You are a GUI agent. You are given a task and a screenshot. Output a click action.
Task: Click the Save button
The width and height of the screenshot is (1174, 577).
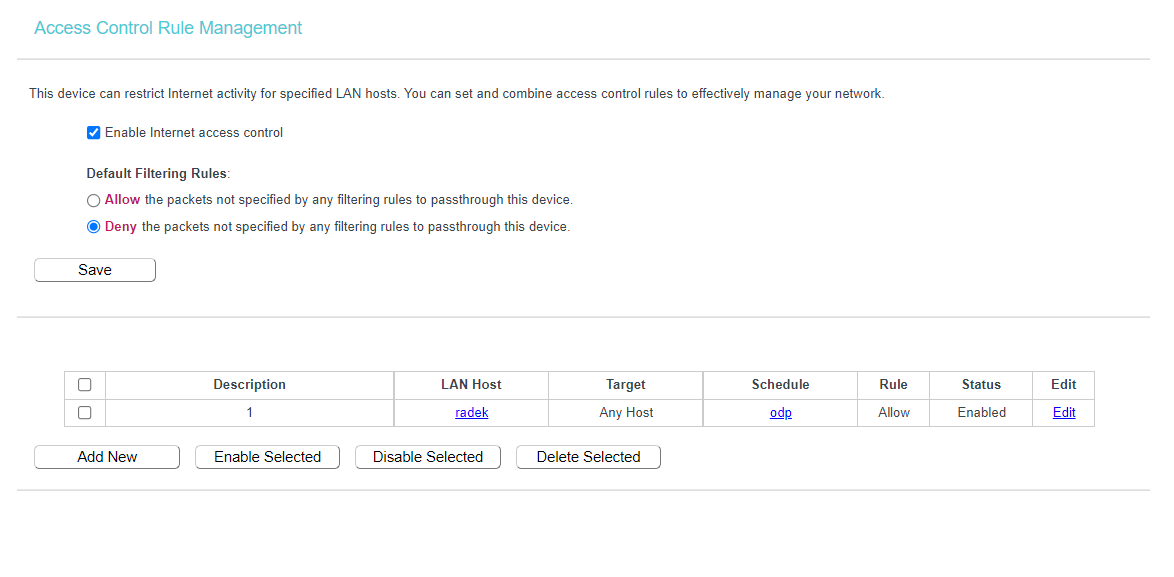(x=95, y=270)
